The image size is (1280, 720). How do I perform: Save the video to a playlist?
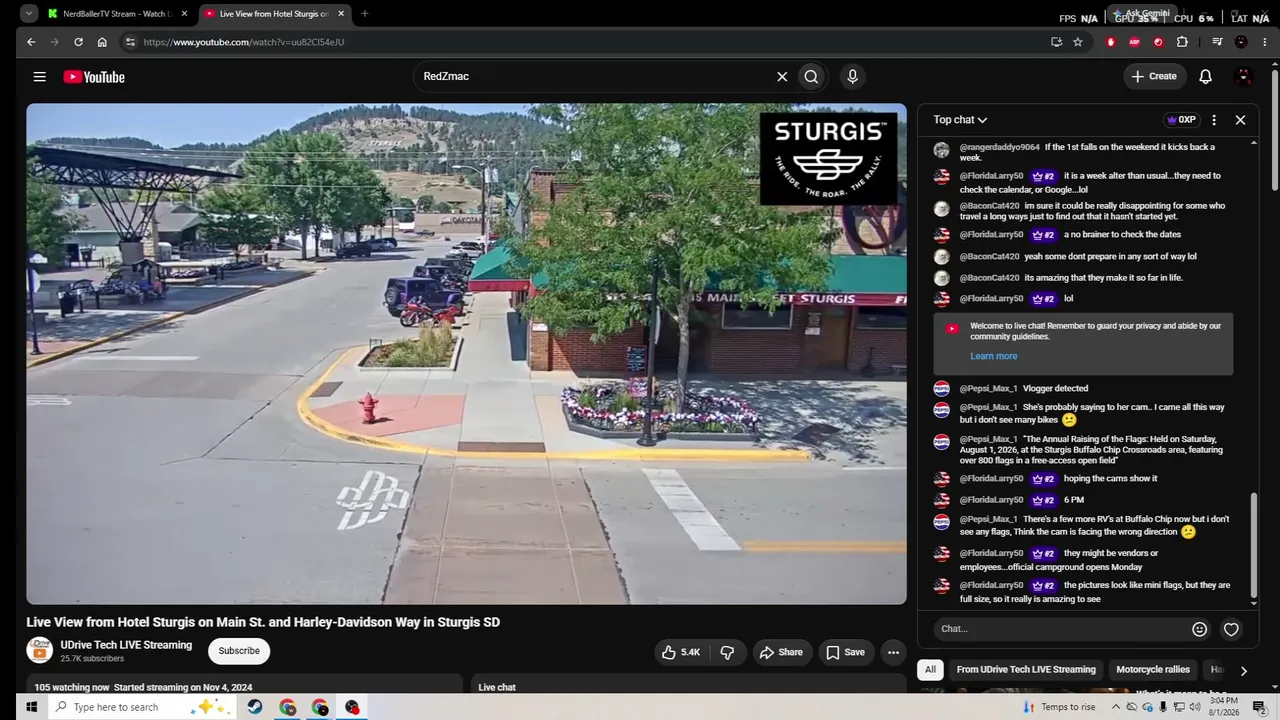pos(845,652)
